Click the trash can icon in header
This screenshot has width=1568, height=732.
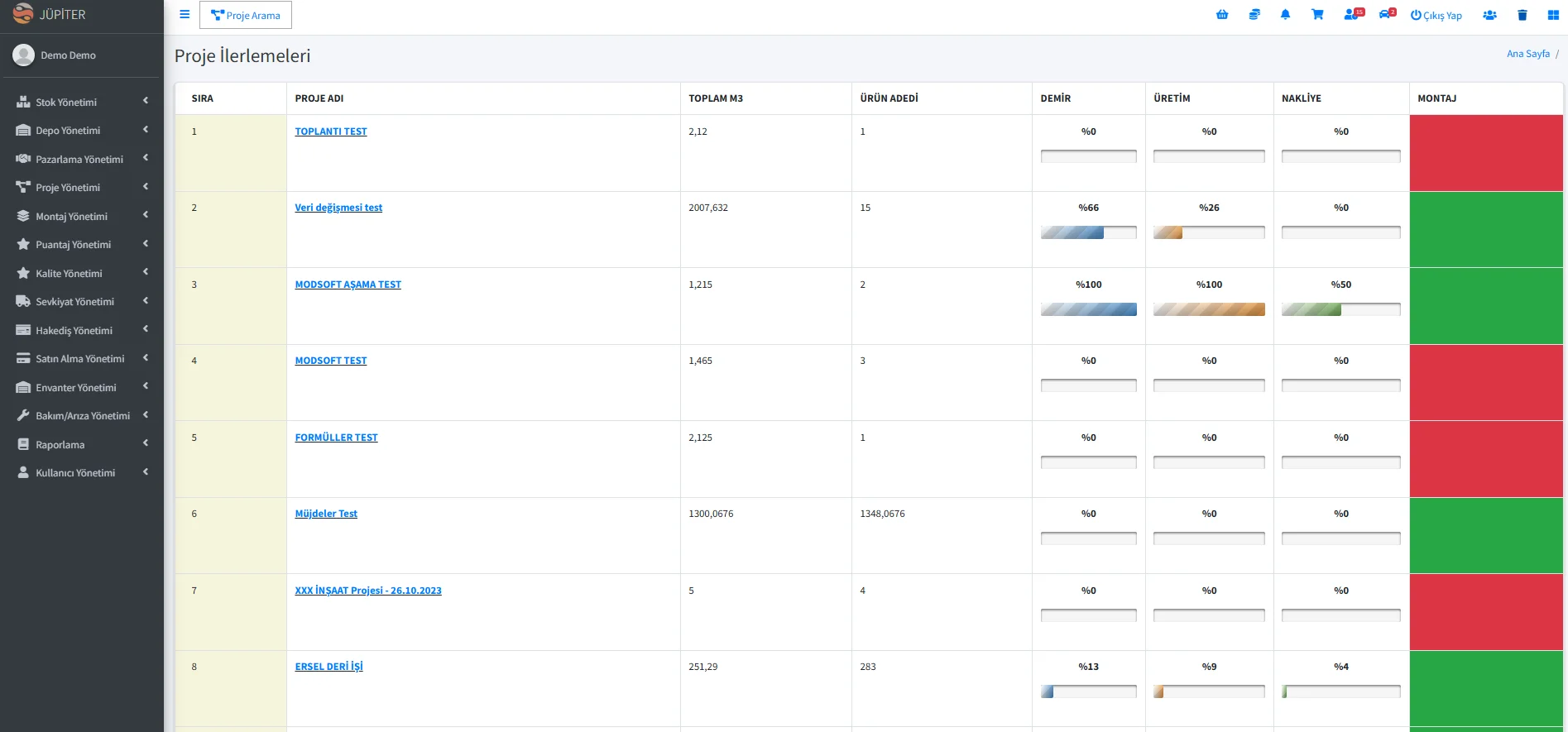[1522, 15]
